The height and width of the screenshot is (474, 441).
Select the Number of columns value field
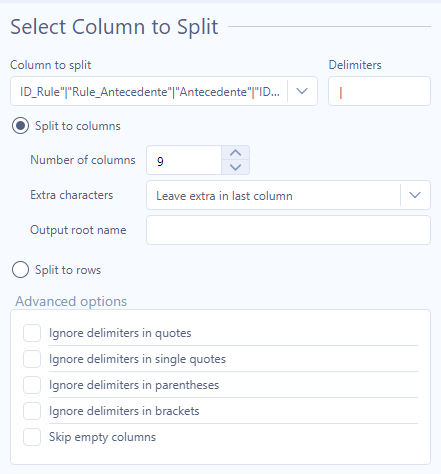click(x=184, y=160)
